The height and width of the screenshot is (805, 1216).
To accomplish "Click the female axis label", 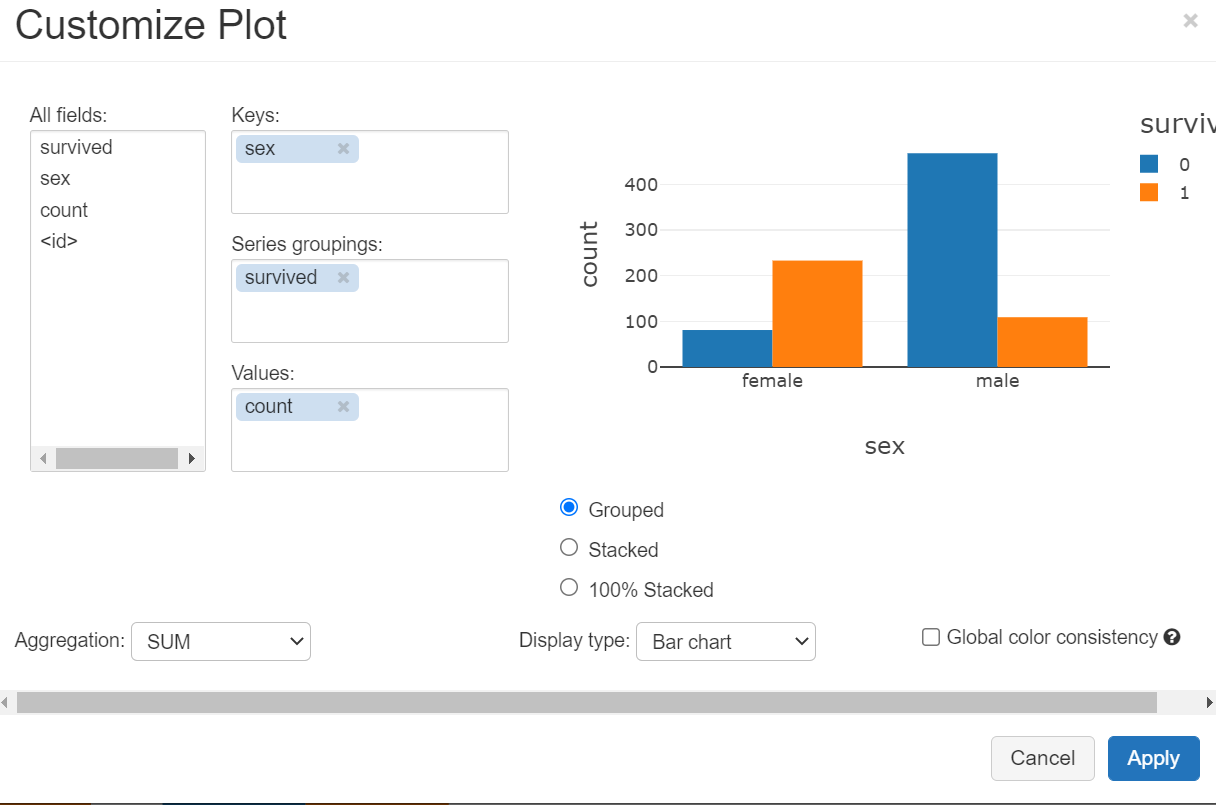I will tap(772, 381).
